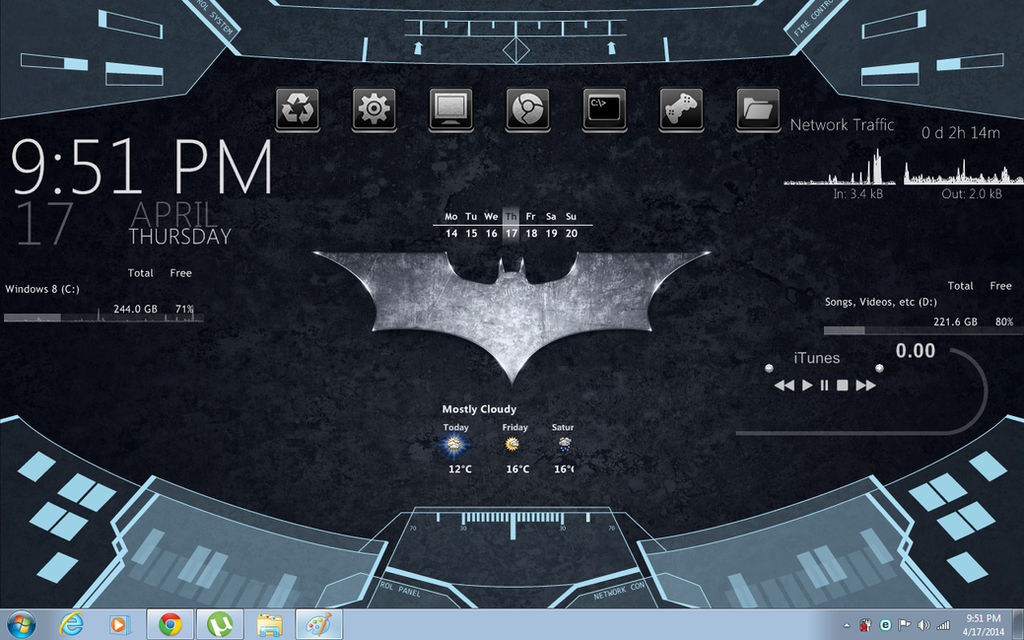This screenshot has height=640, width=1024.
Task: Open the gear settings launcher icon
Action: [x=374, y=110]
